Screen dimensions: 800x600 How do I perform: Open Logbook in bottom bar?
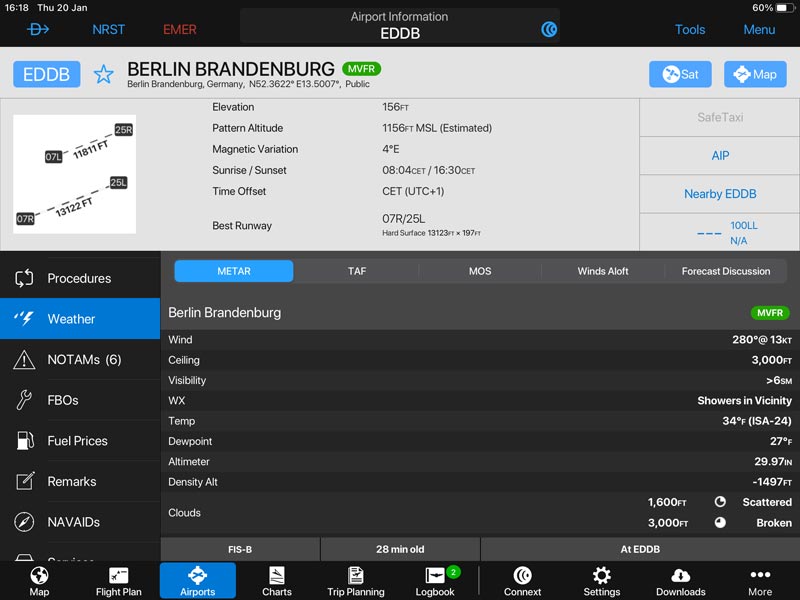pos(435,581)
